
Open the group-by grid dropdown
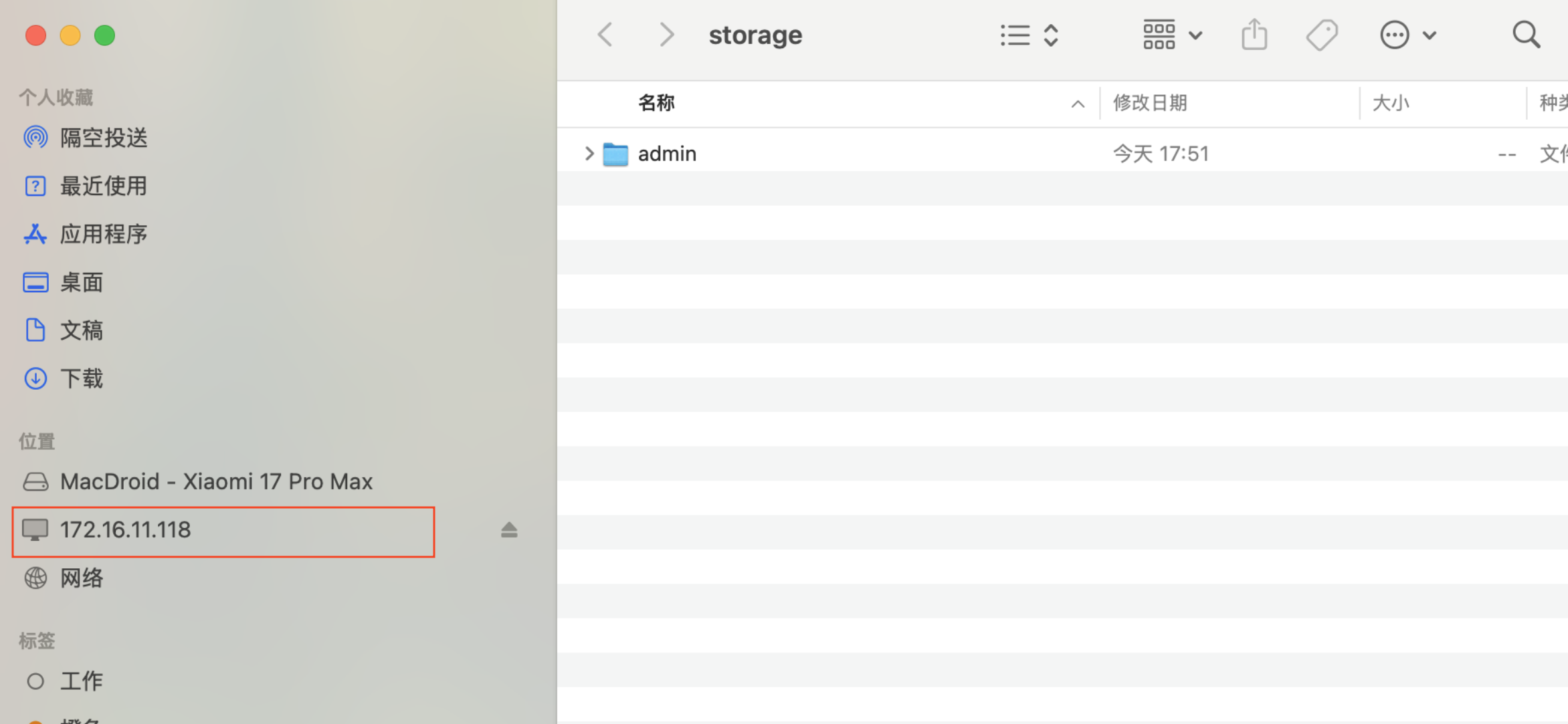pos(1172,35)
